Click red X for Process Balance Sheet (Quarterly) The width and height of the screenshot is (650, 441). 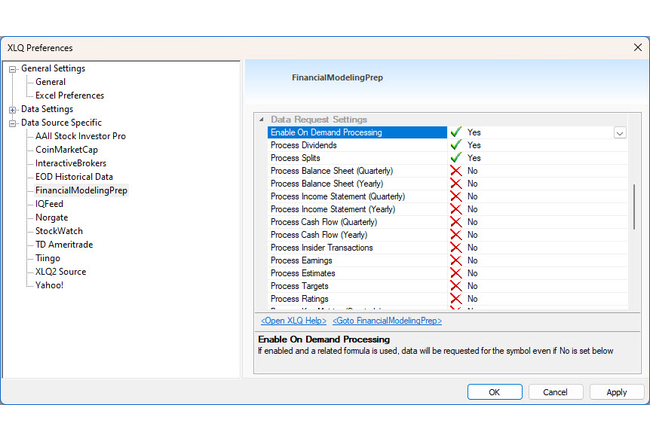tap(456, 171)
